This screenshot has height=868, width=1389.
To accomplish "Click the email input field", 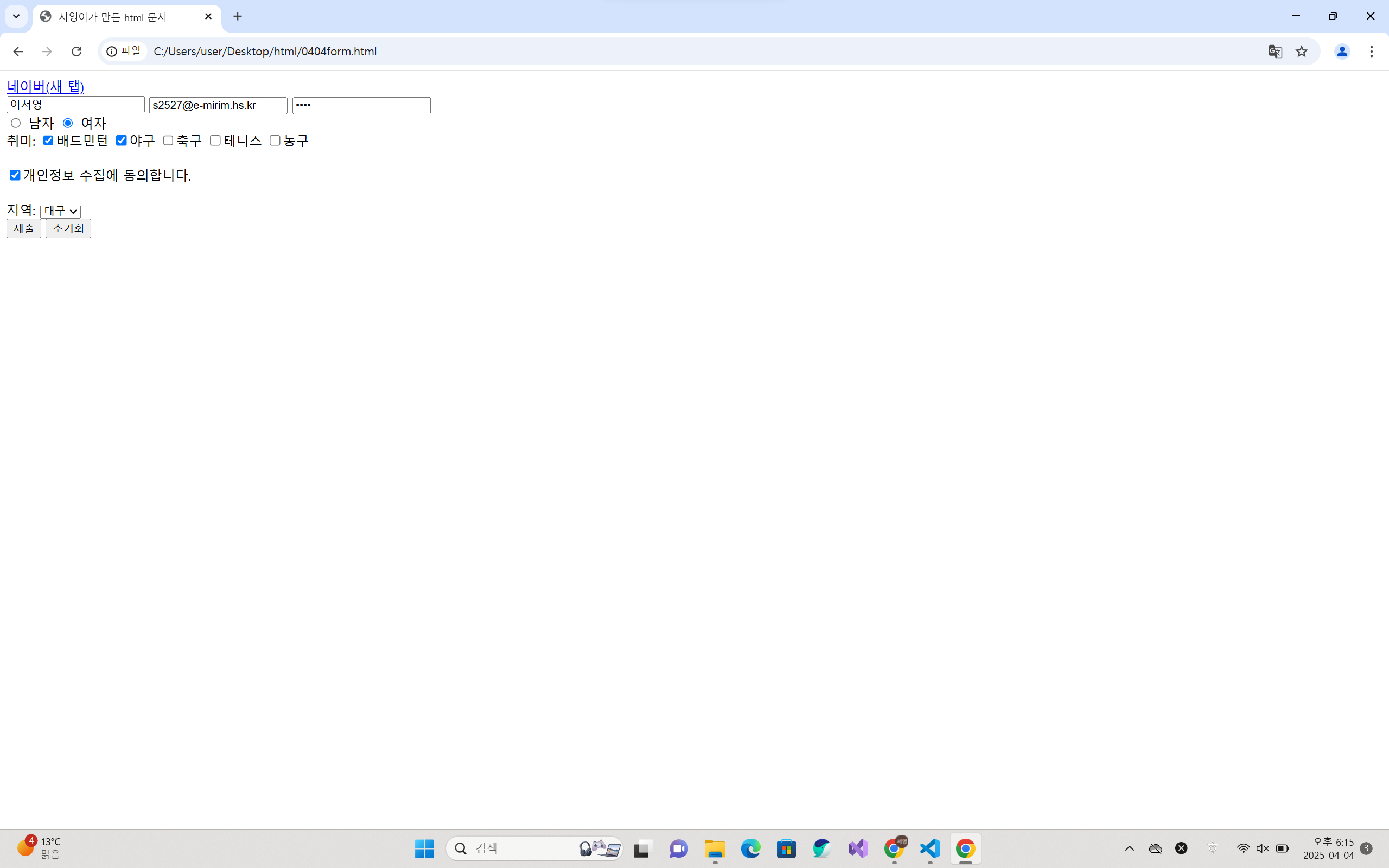I will click(x=218, y=106).
